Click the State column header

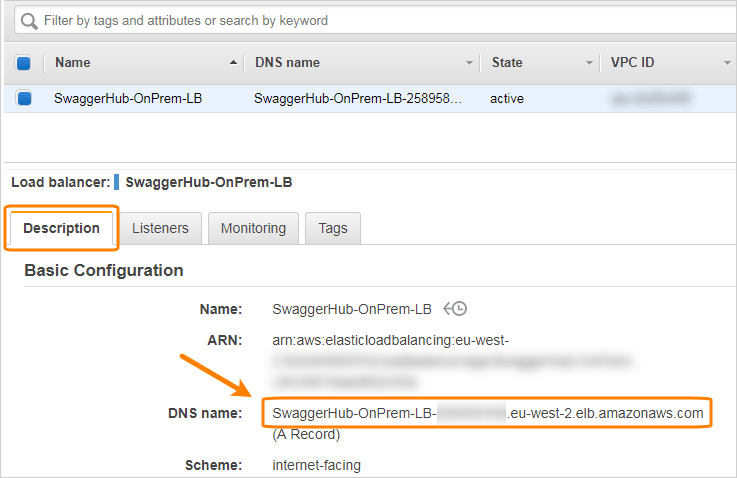[x=507, y=63]
